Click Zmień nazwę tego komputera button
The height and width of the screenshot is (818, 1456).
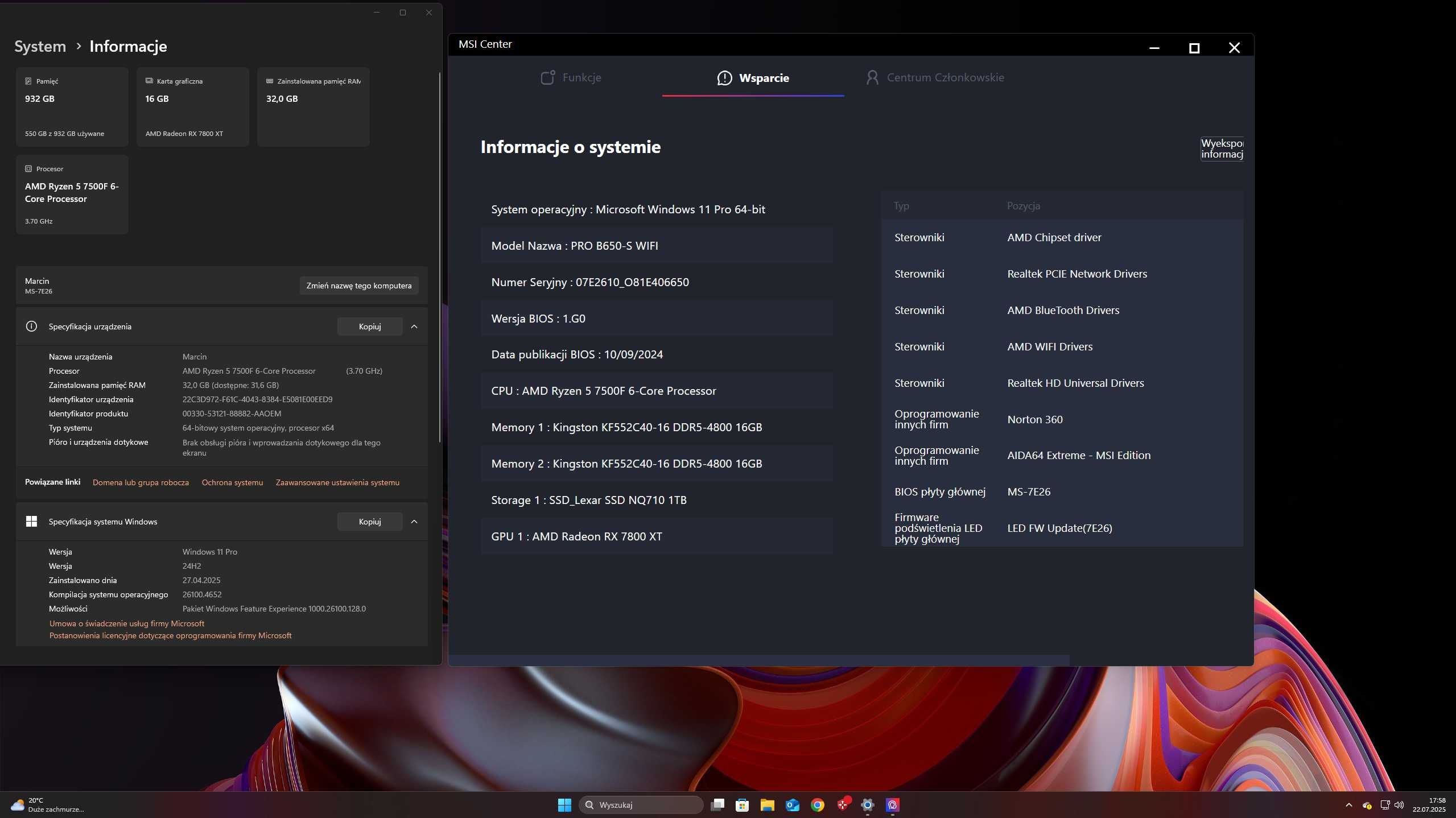point(359,286)
